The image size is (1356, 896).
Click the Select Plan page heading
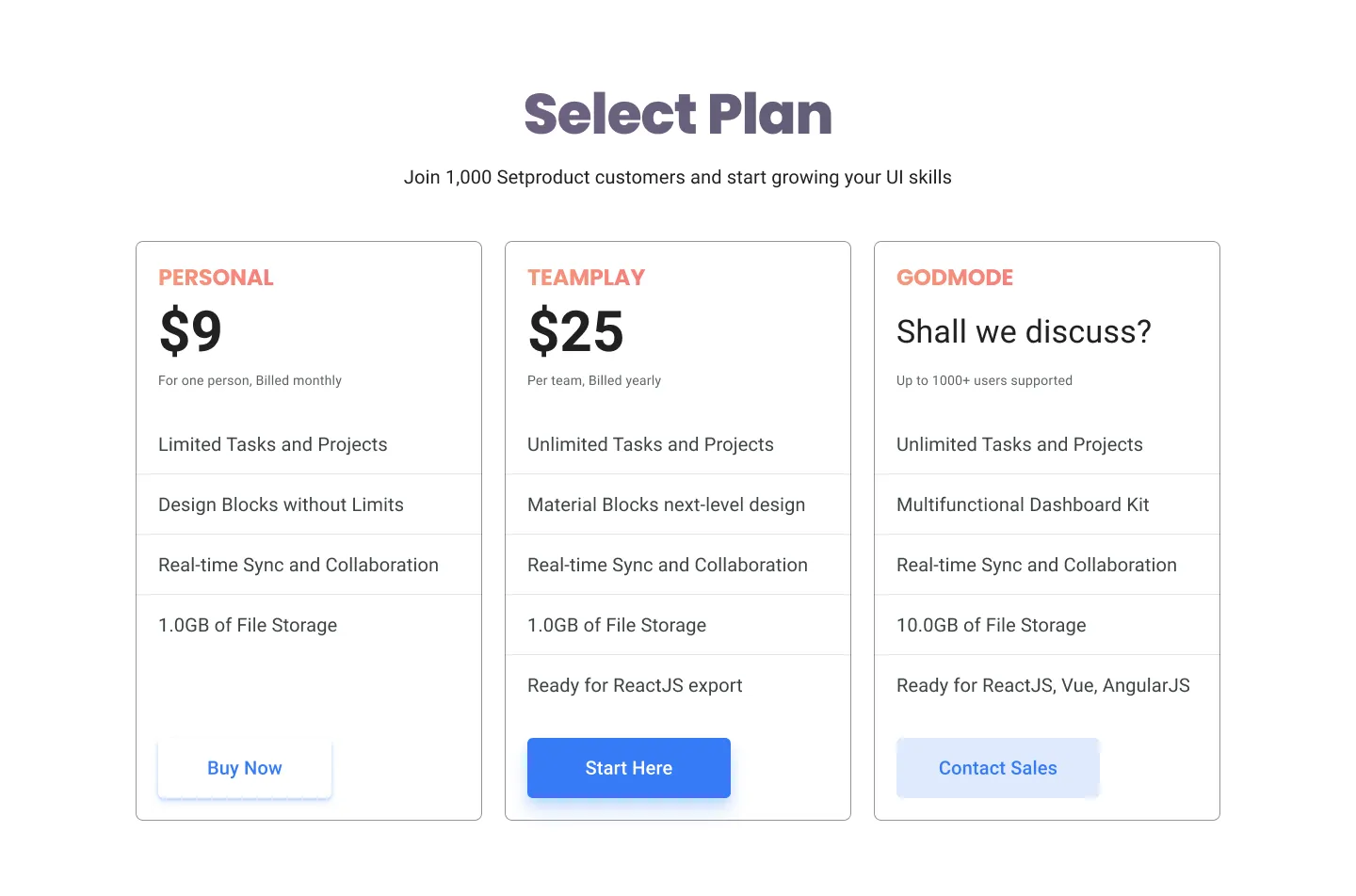coord(678,114)
